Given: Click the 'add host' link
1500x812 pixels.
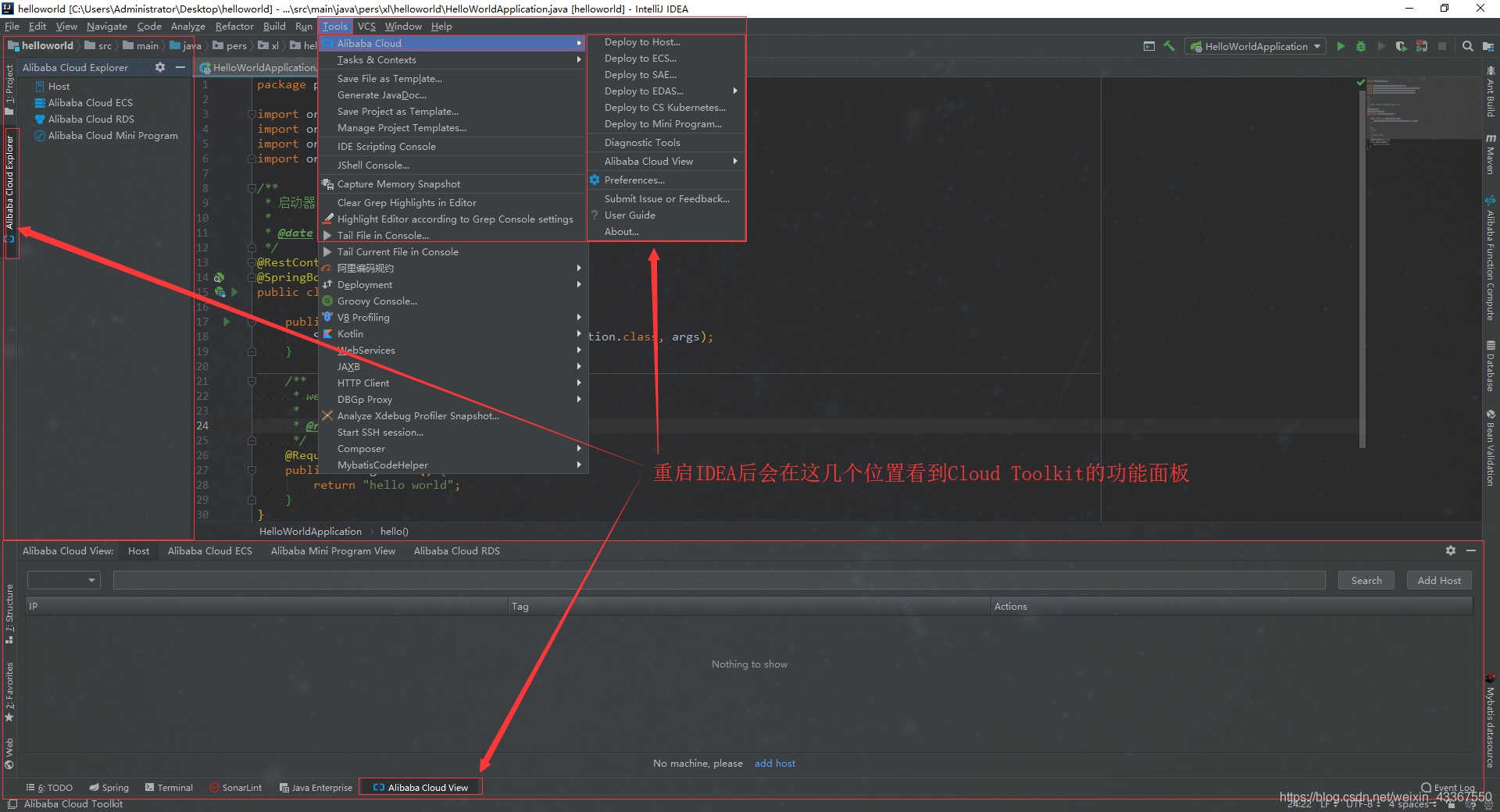Looking at the screenshot, I should click(774, 764).
